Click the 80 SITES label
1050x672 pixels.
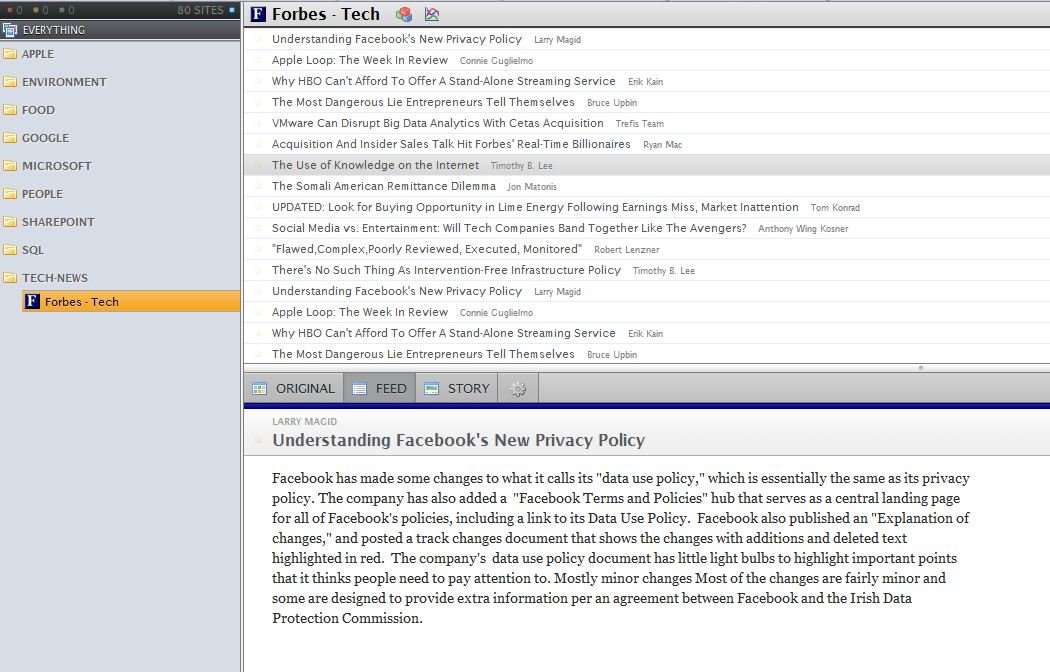click(200, 10)
